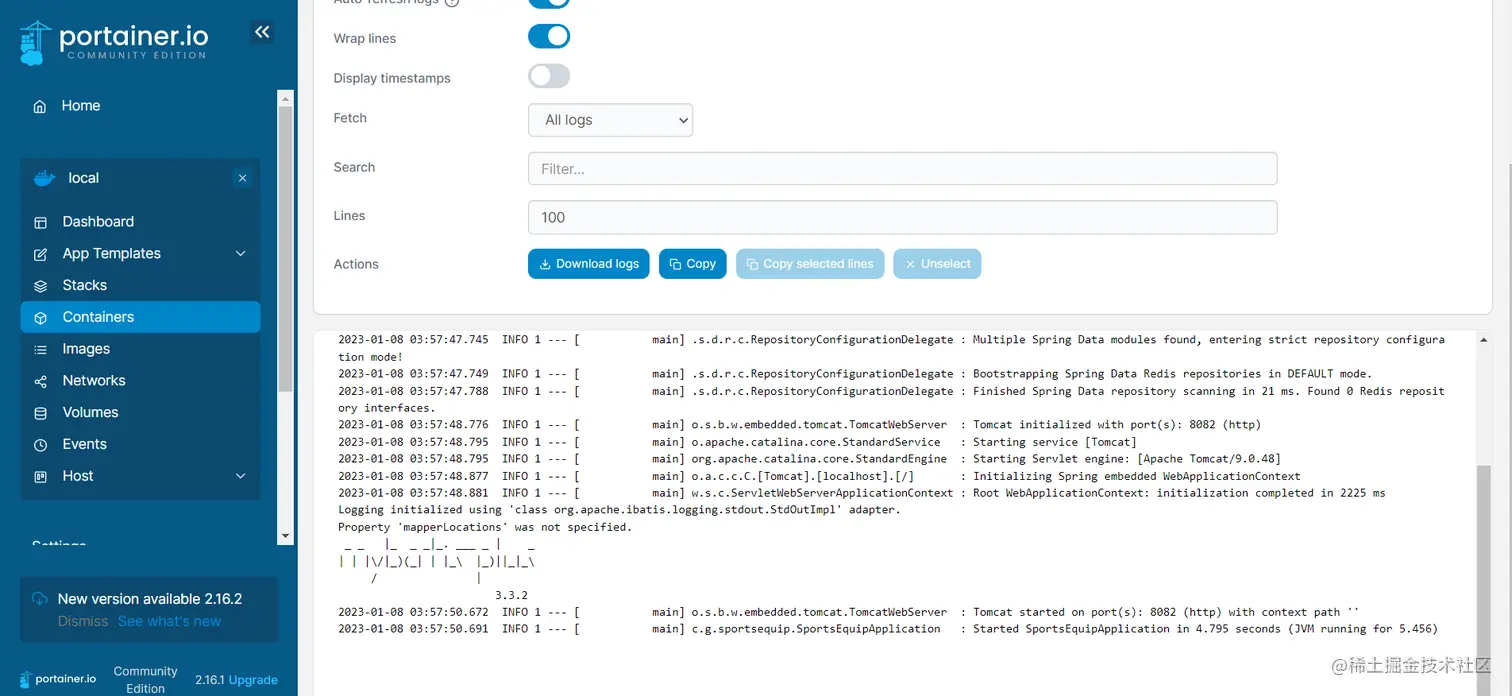Click the sidebar scrollbar down arrow
1512x696 pixels.
(x=285, y=537)
